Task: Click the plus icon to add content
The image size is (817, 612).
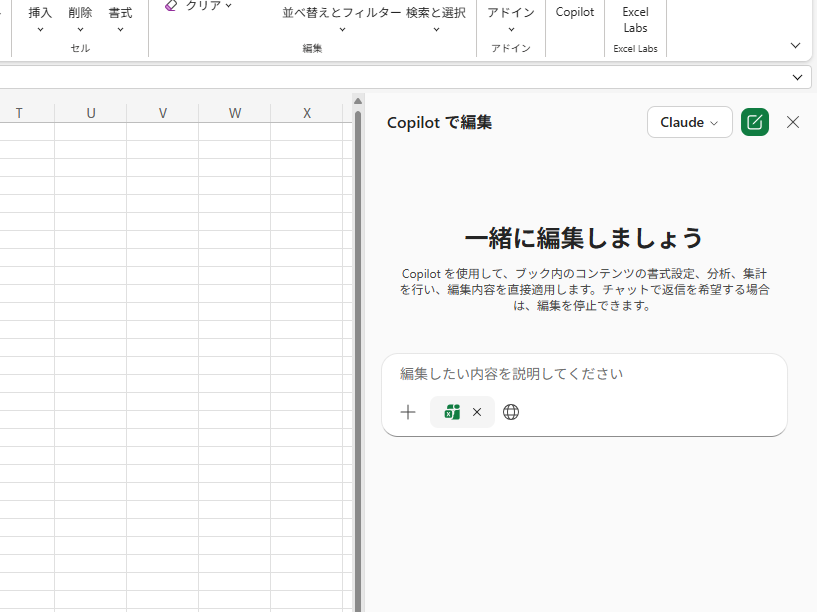Action: (x=408, y=412)
